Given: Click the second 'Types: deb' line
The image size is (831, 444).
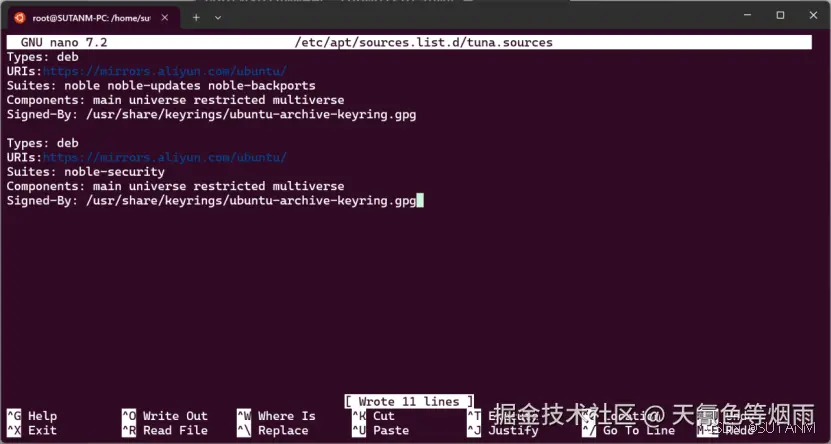Looking at the screenshot, I should (42, 143).
